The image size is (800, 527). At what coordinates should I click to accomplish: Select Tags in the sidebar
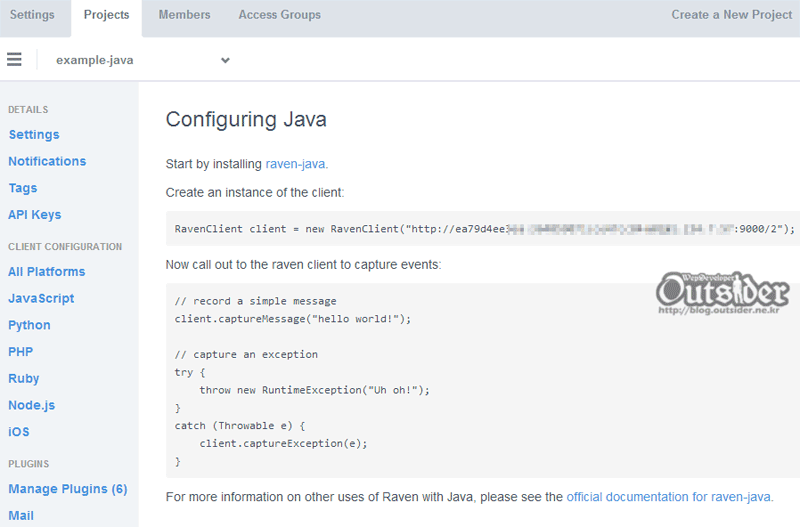[22, 188]
